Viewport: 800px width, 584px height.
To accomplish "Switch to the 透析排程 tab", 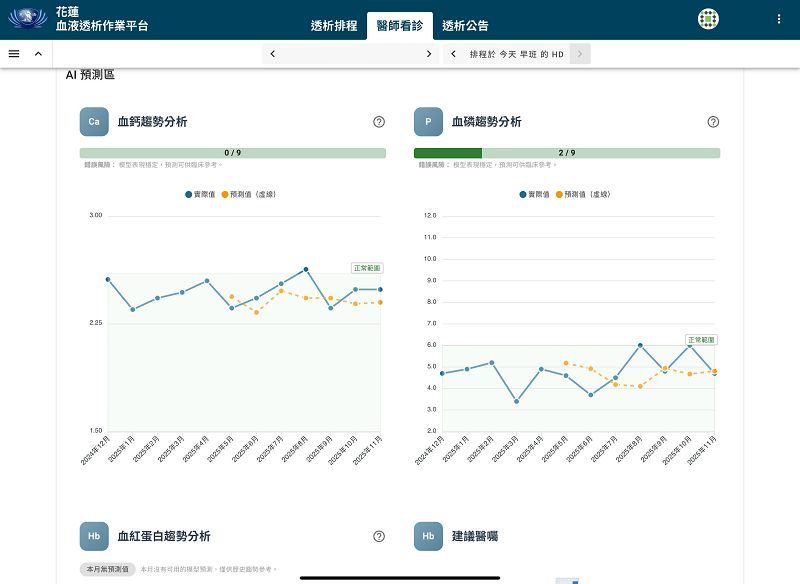I will pyautogui.click(x=334, y=26).
